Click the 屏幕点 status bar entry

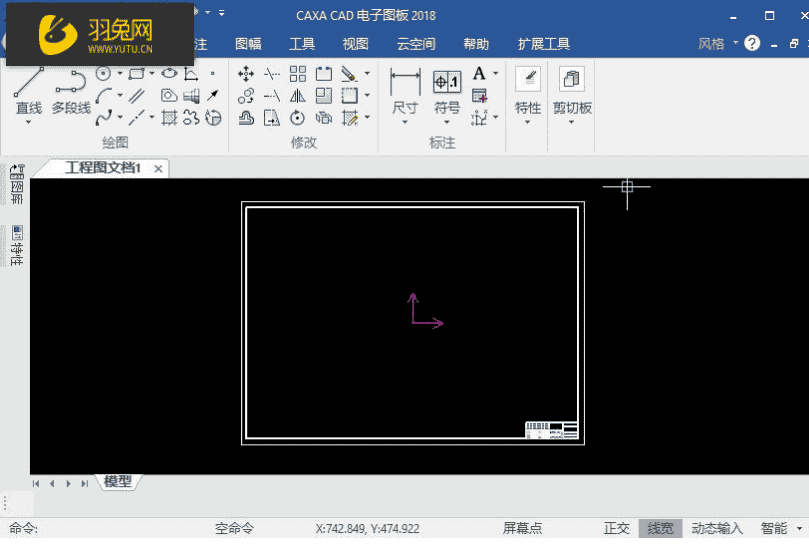(x=522, y=529)
